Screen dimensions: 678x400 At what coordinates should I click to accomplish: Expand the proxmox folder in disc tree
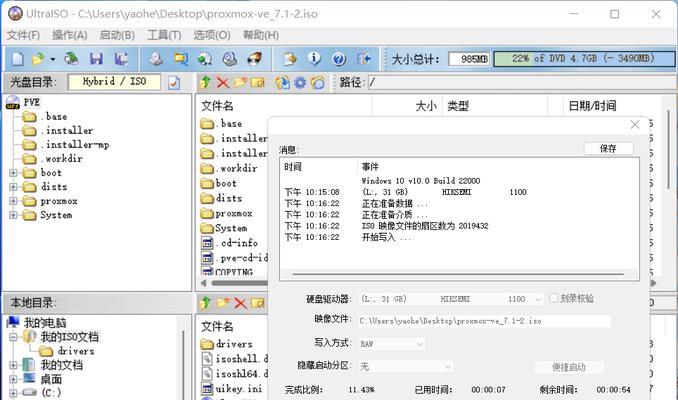13,201
